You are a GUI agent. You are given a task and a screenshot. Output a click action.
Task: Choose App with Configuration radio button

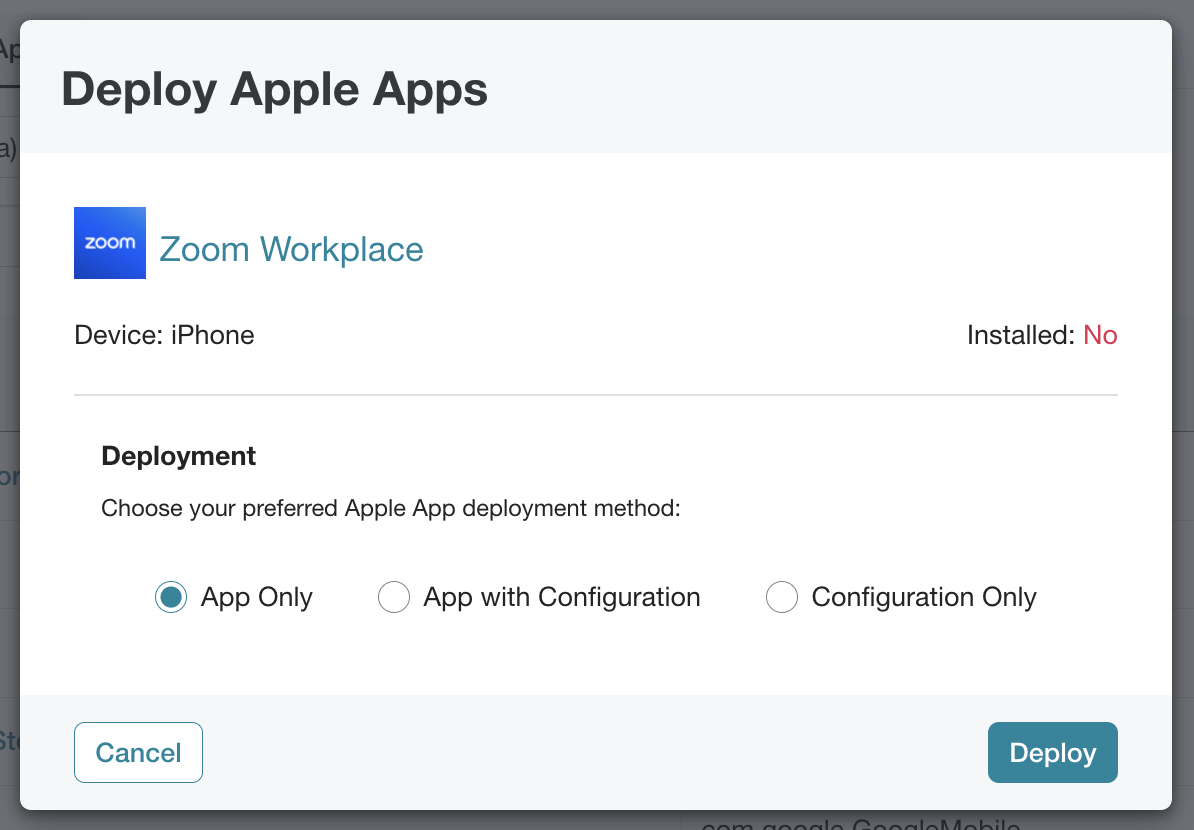(394, 597)
